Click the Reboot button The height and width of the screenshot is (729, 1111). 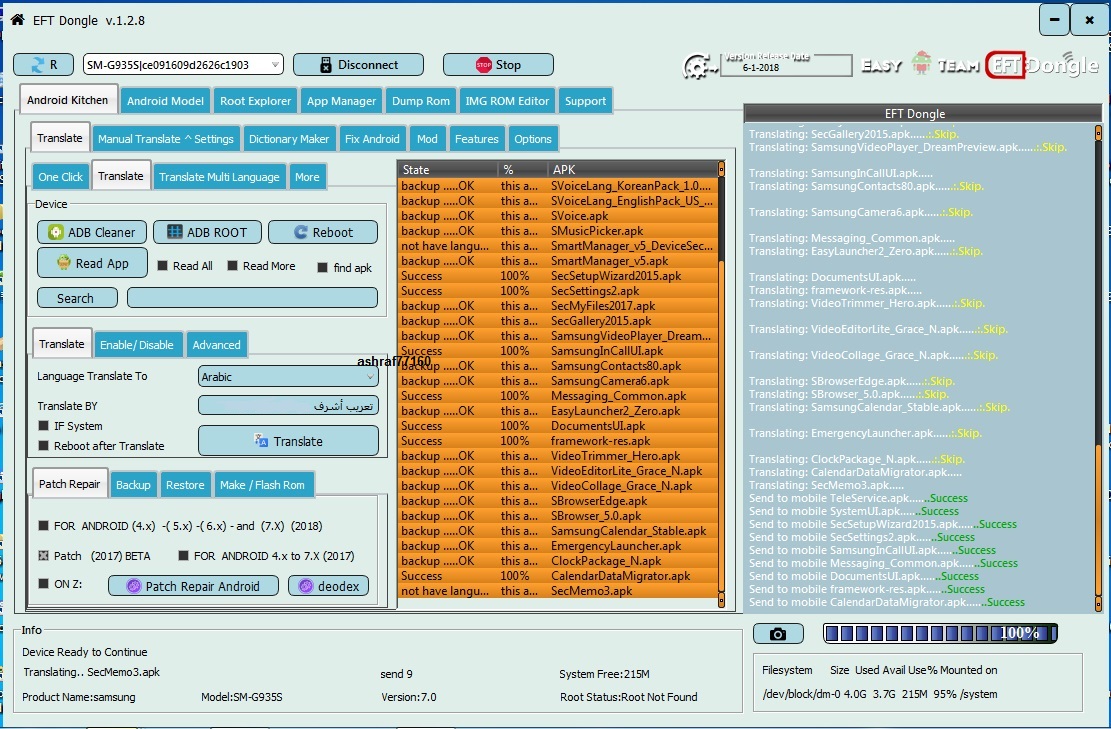[x=323, y=232]
